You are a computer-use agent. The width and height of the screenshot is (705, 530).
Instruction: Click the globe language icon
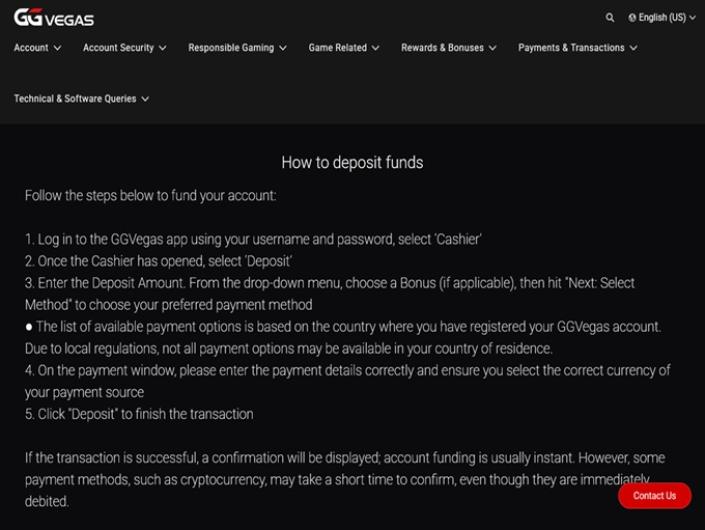tap(632, 18)
